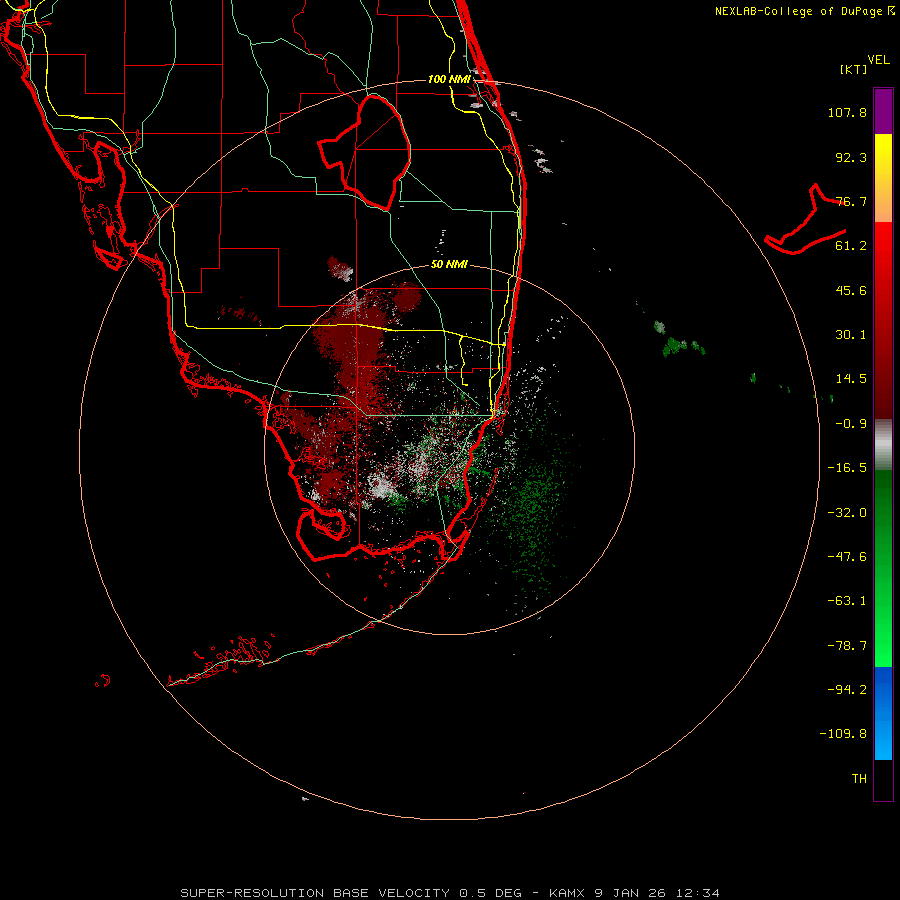This screenshot has width=900, height=900.
Task: Pick the yellow segment of the color bar
Action: point(883,178)
